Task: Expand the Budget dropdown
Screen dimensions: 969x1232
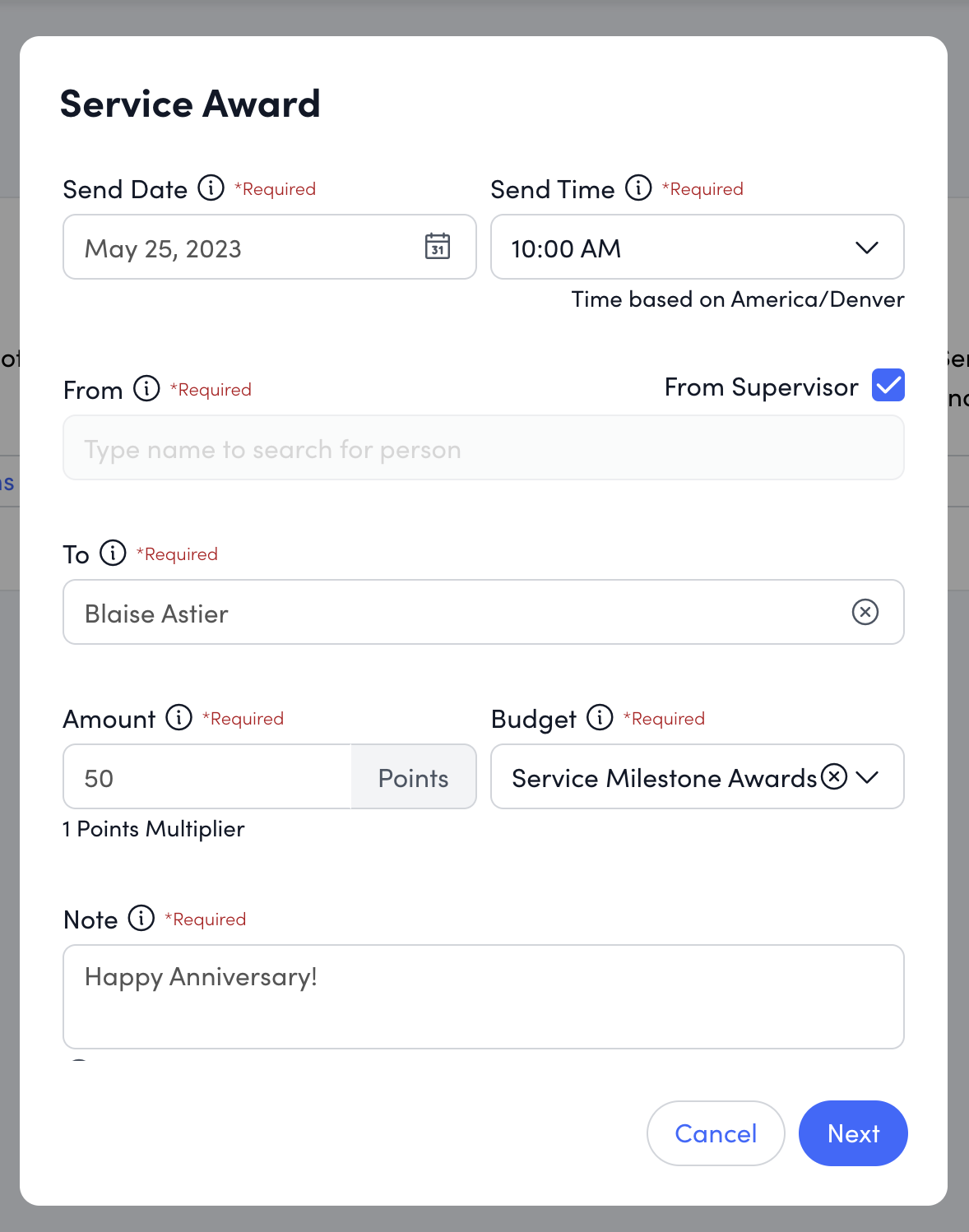Action: coord(868,776)
